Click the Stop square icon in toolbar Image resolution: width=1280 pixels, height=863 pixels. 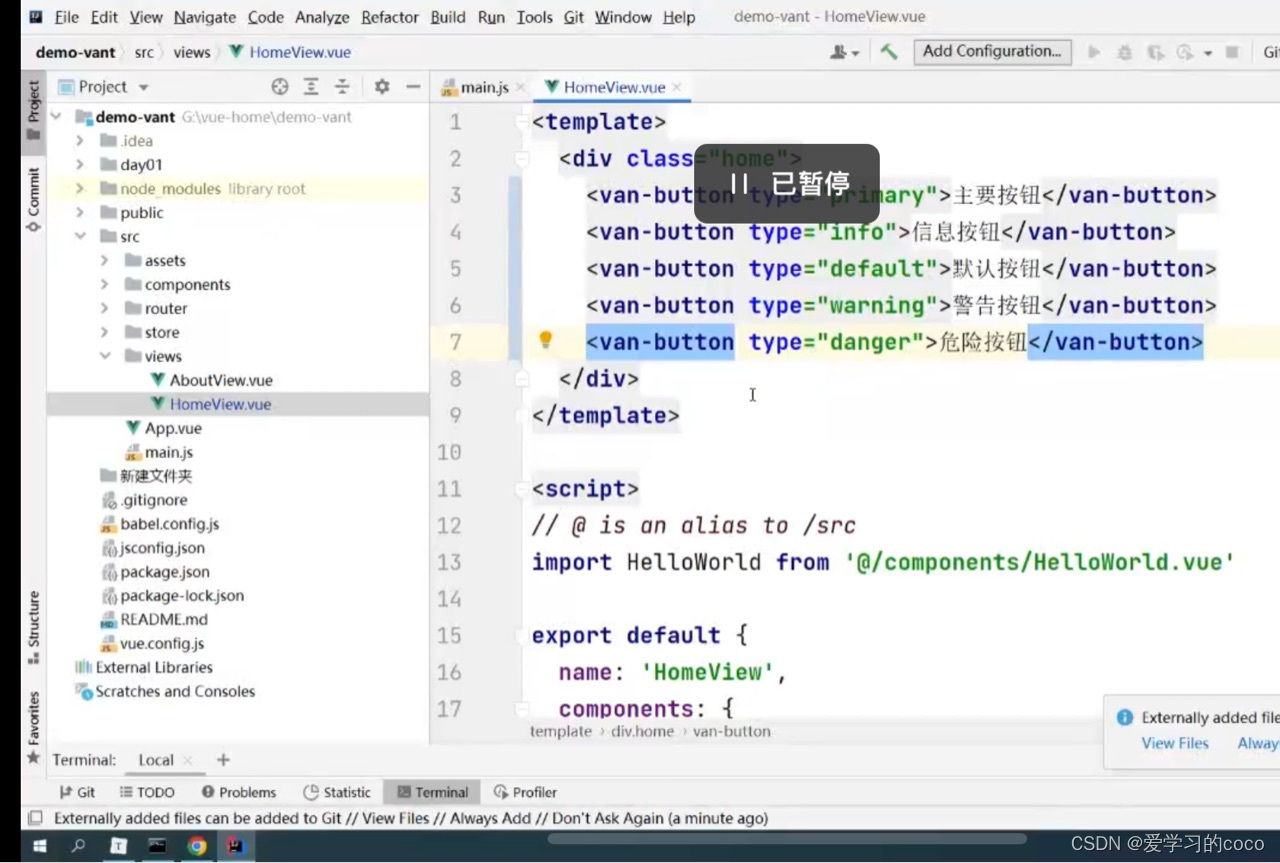[1232, 52]
